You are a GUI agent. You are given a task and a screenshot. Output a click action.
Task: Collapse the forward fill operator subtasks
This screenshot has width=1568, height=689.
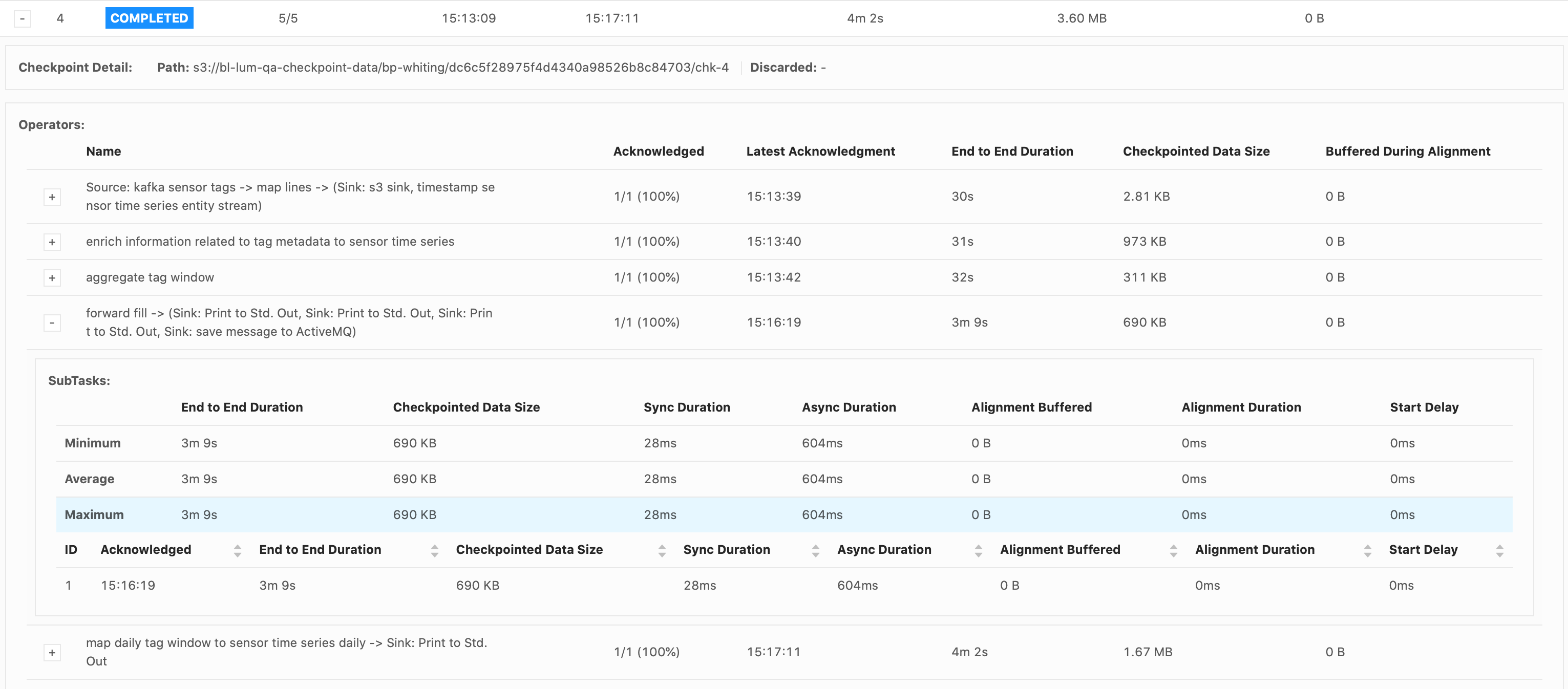point(52,322)
